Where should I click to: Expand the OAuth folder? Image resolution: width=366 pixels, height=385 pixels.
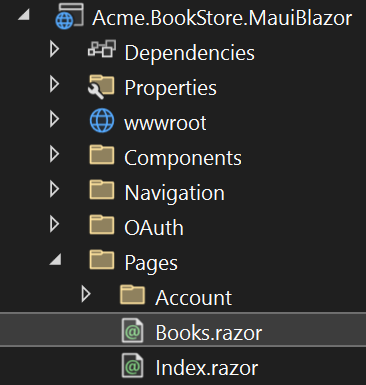pos(54,224)
